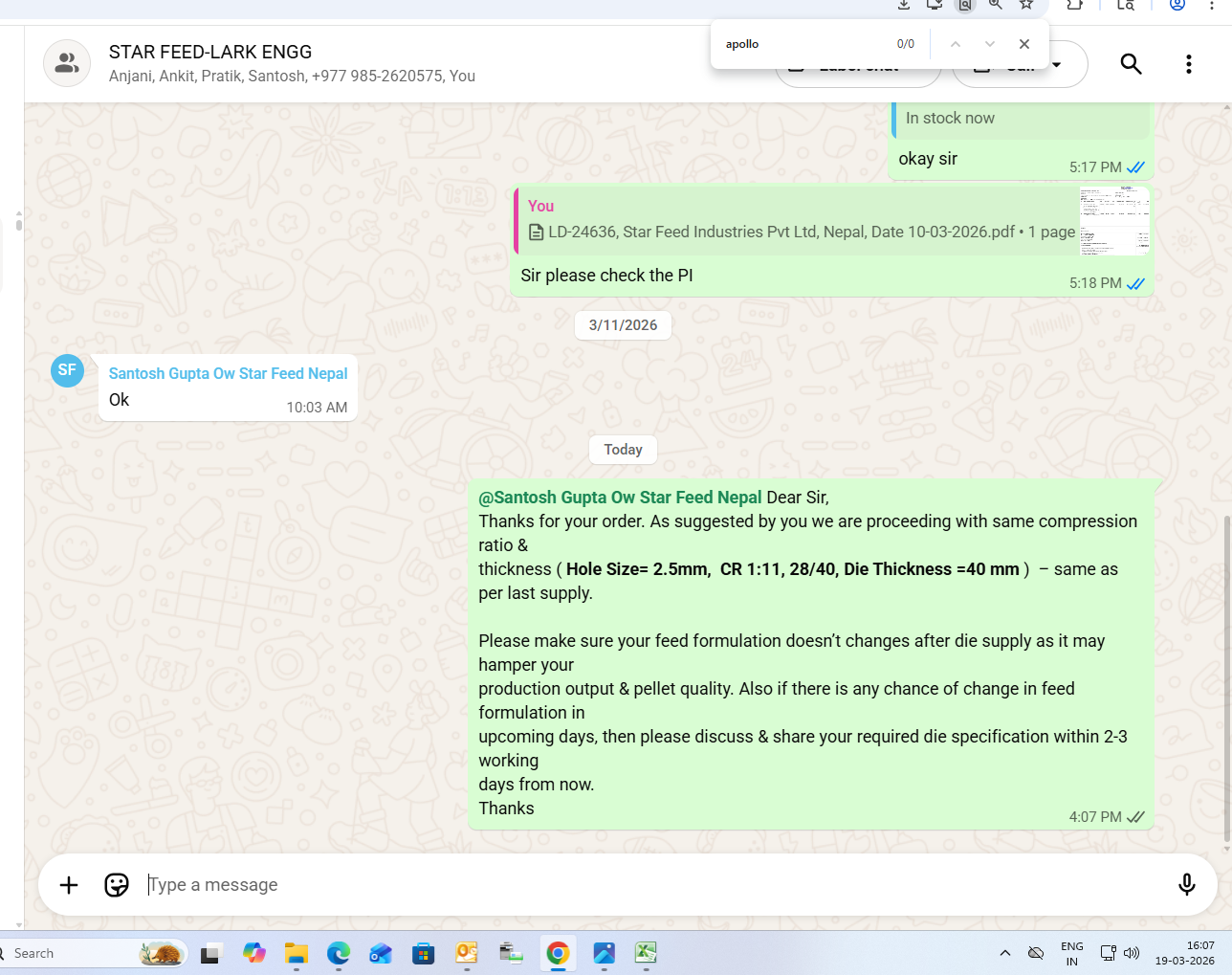Open the chat's three-dot options menu

pos(1188,64)
